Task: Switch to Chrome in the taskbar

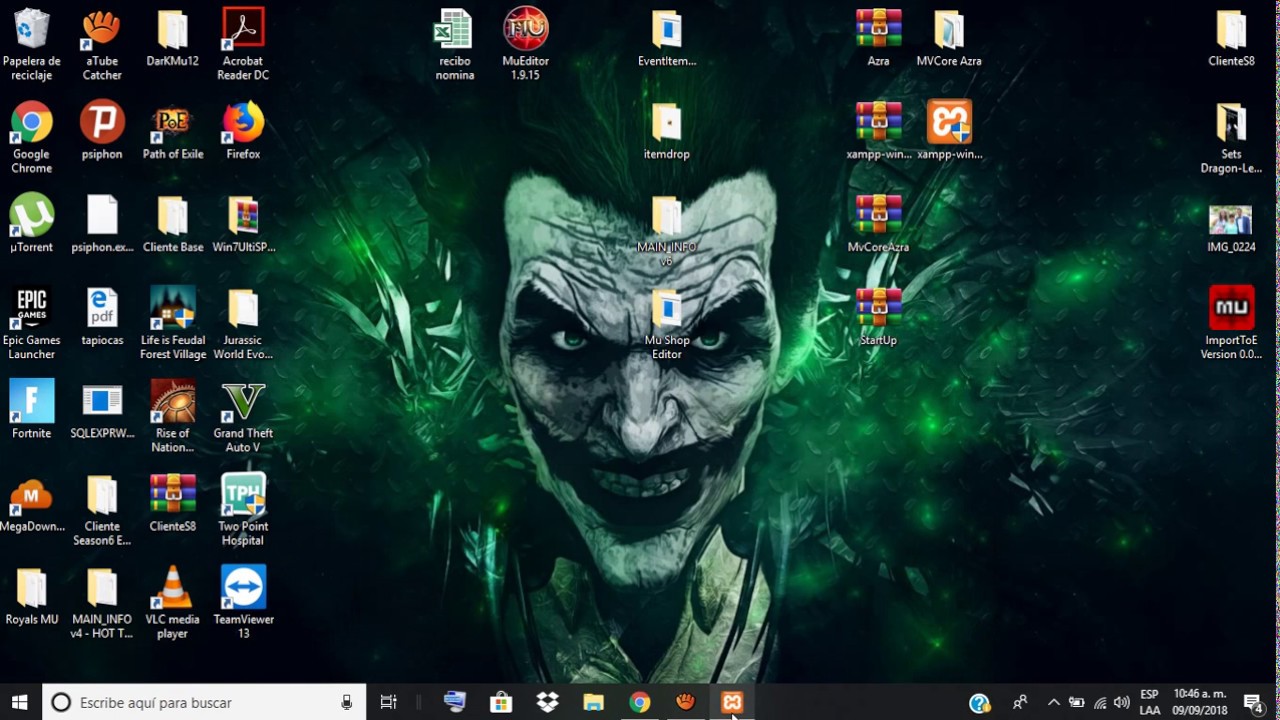Action: point(640,703)
